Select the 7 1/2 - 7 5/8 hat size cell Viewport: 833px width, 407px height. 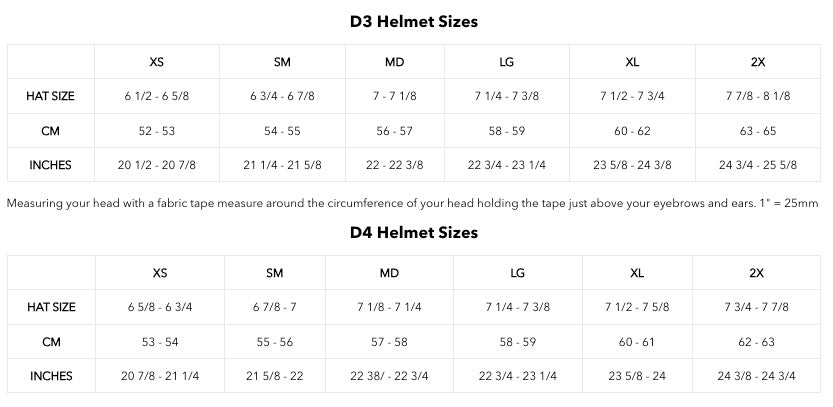(635, 307)
